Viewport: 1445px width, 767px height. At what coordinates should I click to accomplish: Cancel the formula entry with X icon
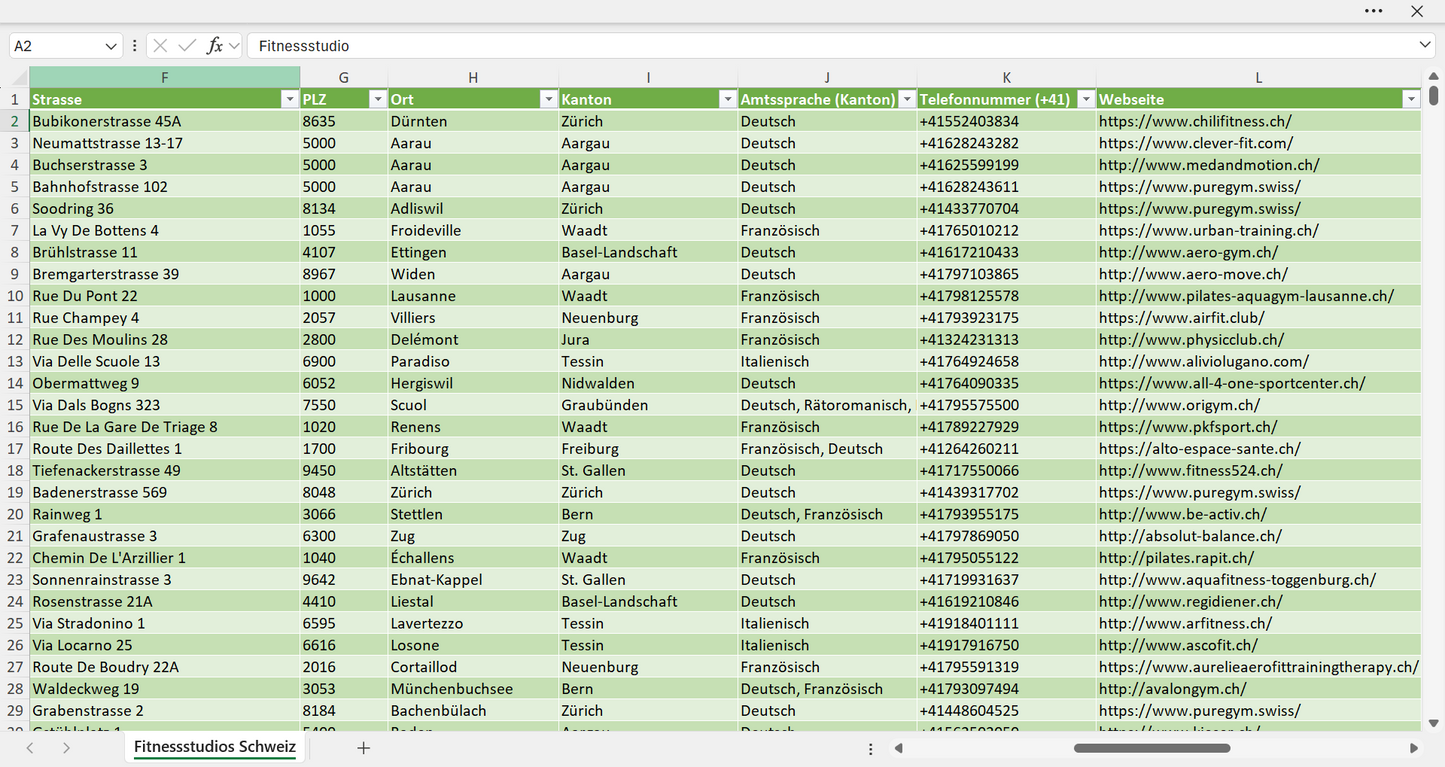[160, 46]
